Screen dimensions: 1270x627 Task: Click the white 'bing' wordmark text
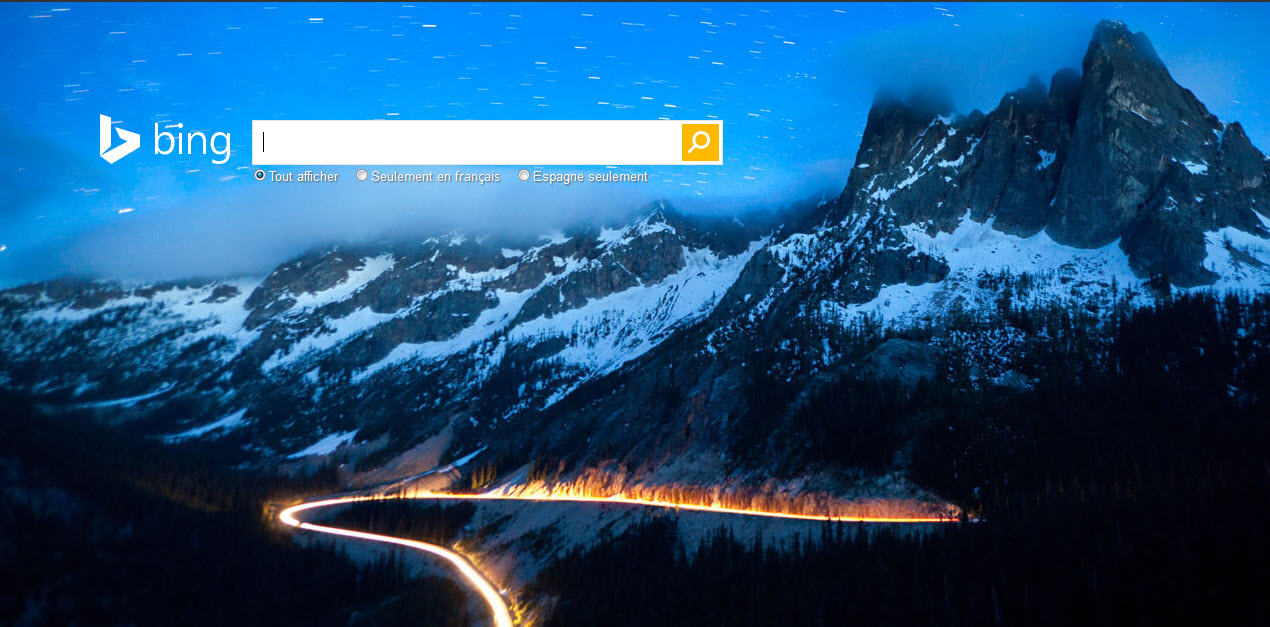point(192,142)
